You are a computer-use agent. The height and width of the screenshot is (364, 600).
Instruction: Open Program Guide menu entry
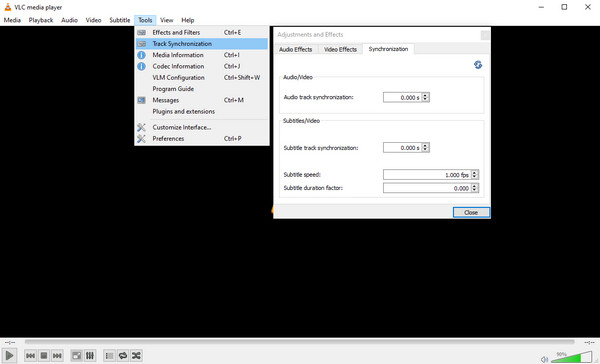202,89
